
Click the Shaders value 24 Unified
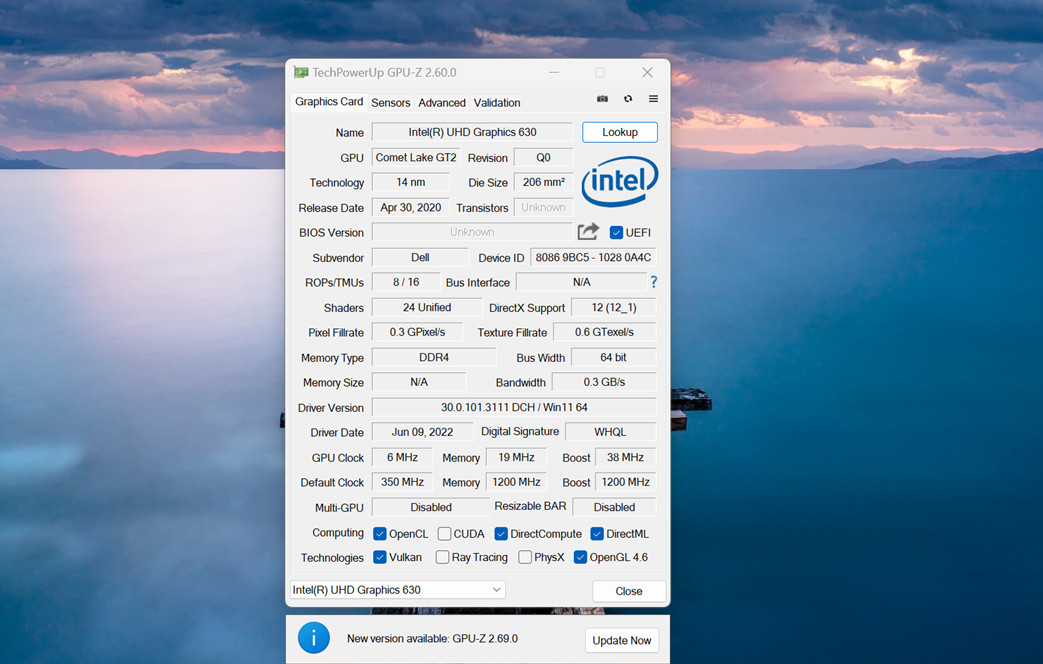pos(426,307)
